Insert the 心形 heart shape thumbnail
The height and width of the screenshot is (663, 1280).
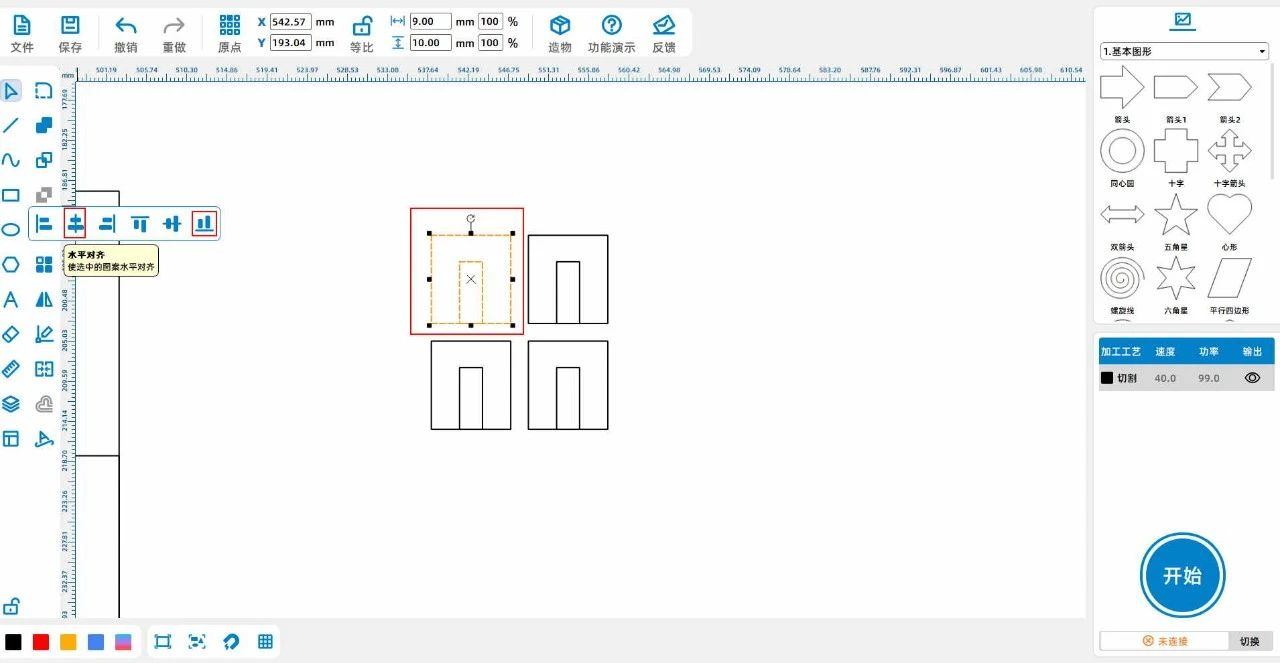[x=1229, y=215]
